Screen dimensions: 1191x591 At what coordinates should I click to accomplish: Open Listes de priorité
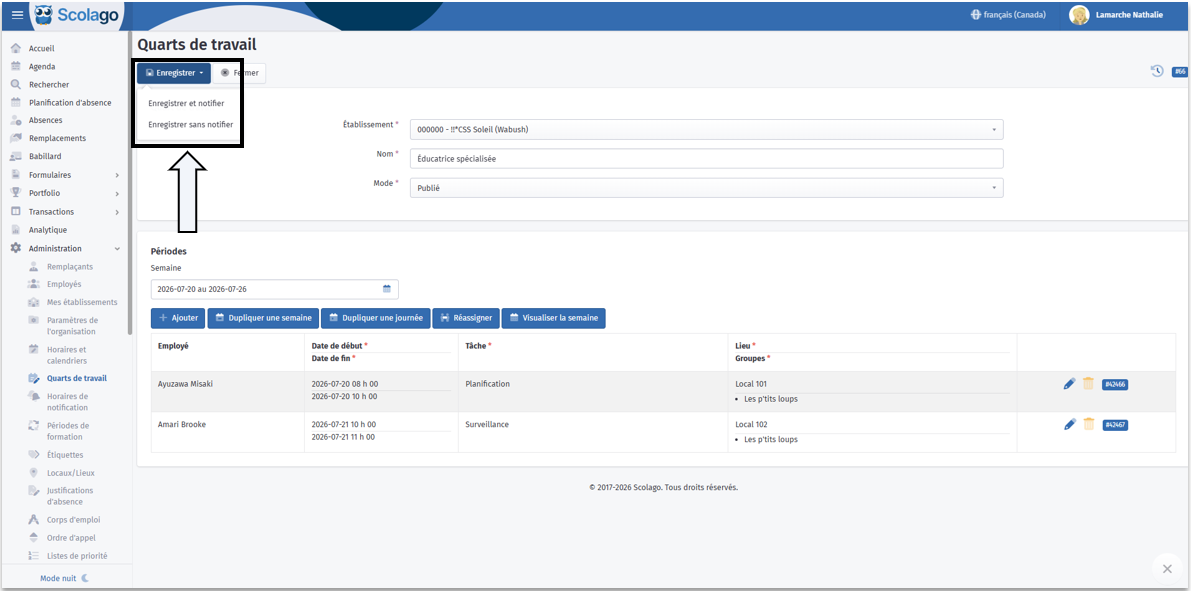pyautogui.click(x=77, y=556)
